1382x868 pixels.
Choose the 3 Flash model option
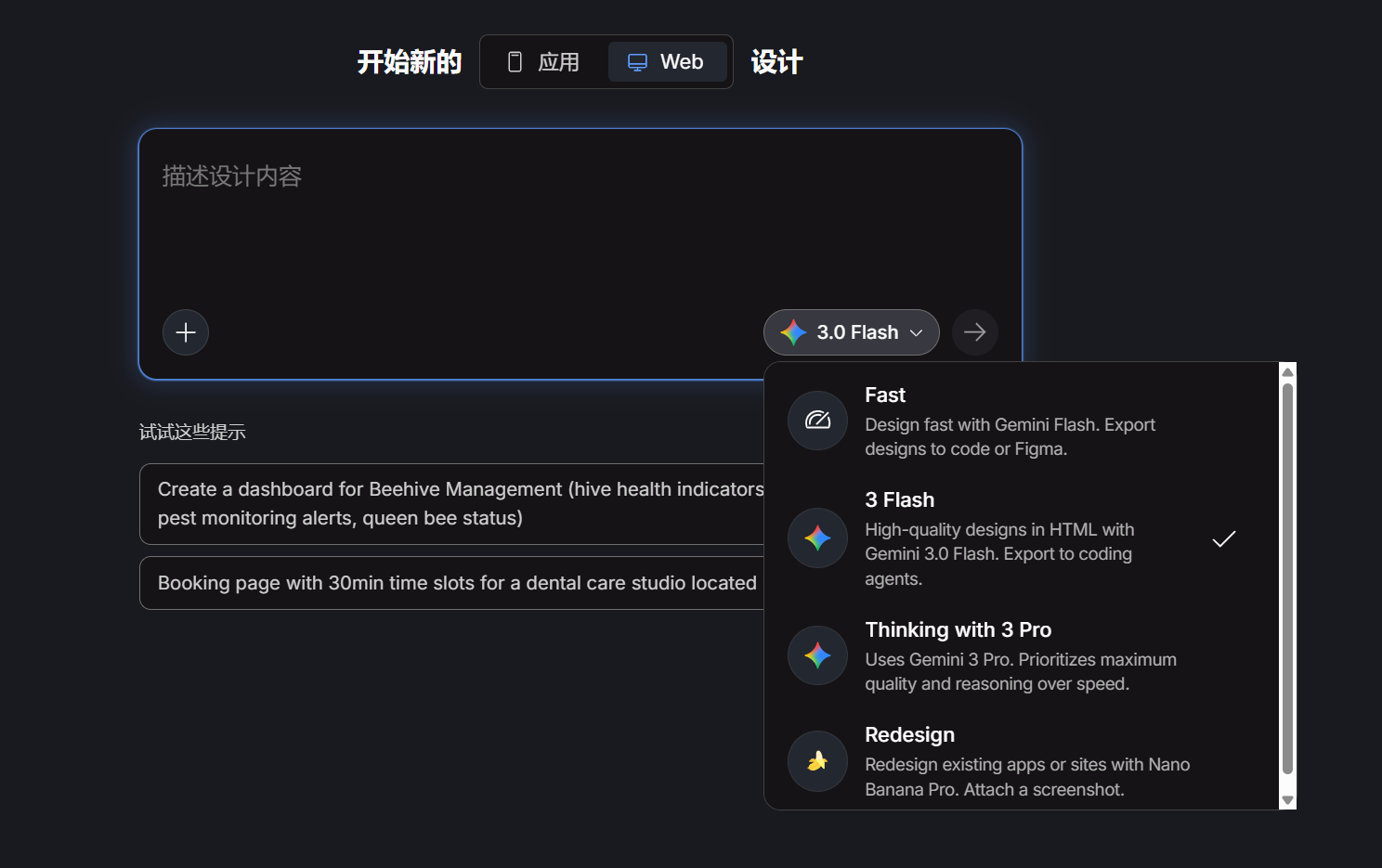coord(1021,538)
